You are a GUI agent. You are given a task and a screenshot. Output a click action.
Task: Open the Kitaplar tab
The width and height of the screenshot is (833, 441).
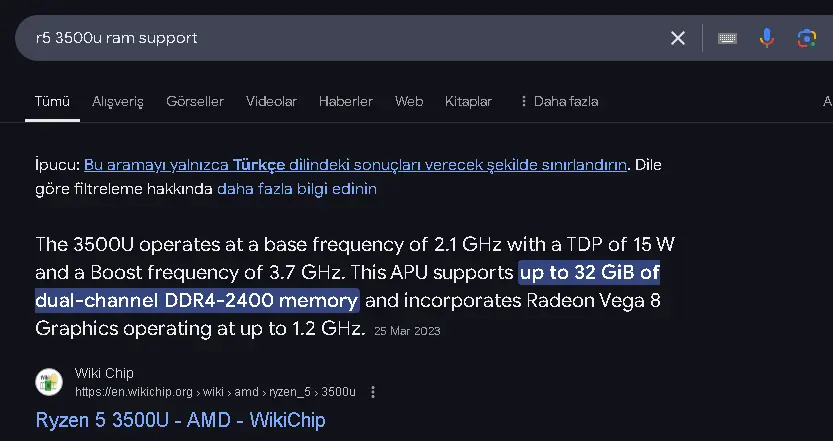point(468,101)
